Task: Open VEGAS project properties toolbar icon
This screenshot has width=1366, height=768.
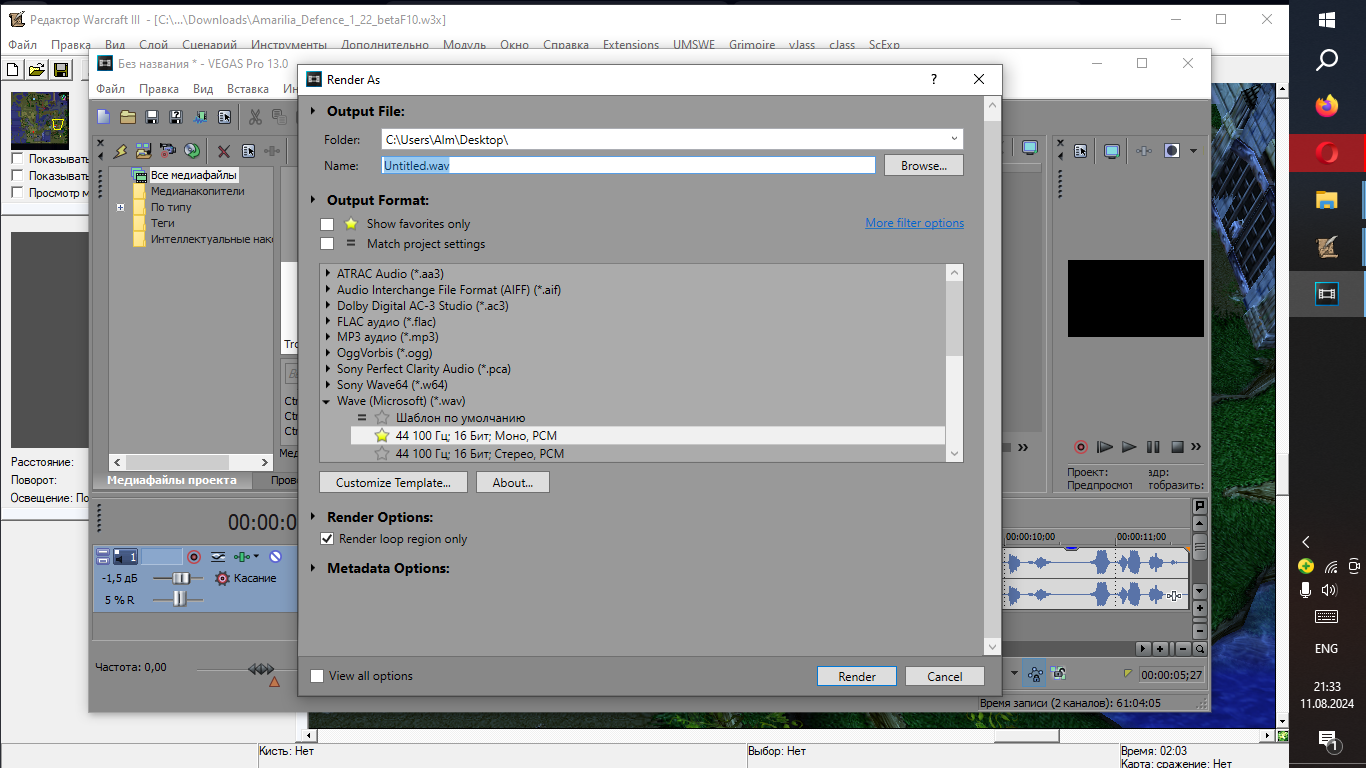Action: [x=225, y=118]
